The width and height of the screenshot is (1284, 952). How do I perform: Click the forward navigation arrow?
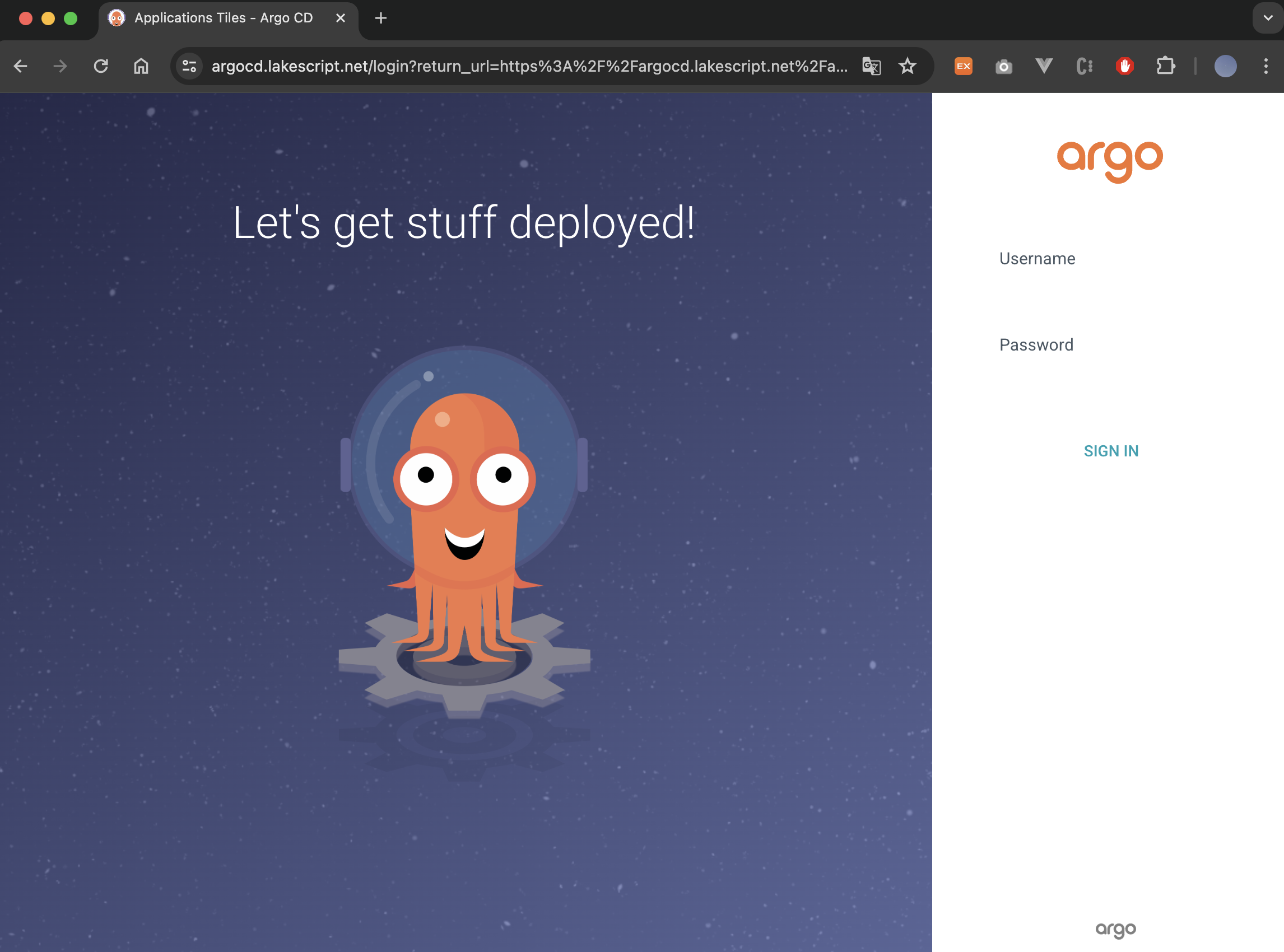pos(60,66)
